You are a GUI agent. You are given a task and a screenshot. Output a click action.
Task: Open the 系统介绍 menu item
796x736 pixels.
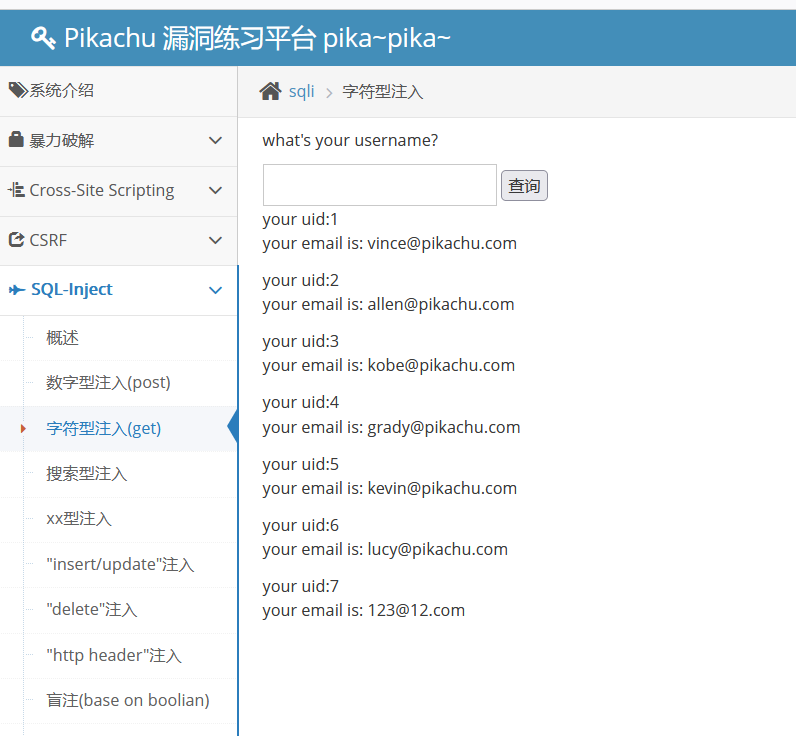pos(118,91)
